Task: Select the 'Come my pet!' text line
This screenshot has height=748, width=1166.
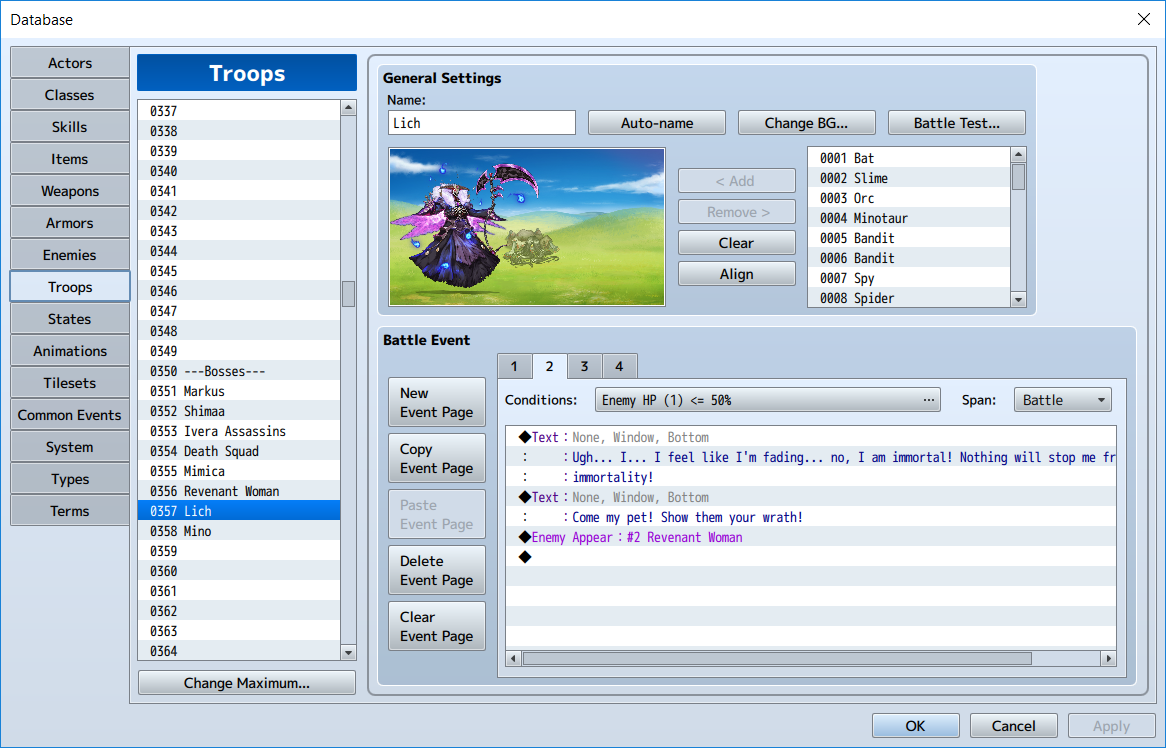Action: tap(811, 518)
